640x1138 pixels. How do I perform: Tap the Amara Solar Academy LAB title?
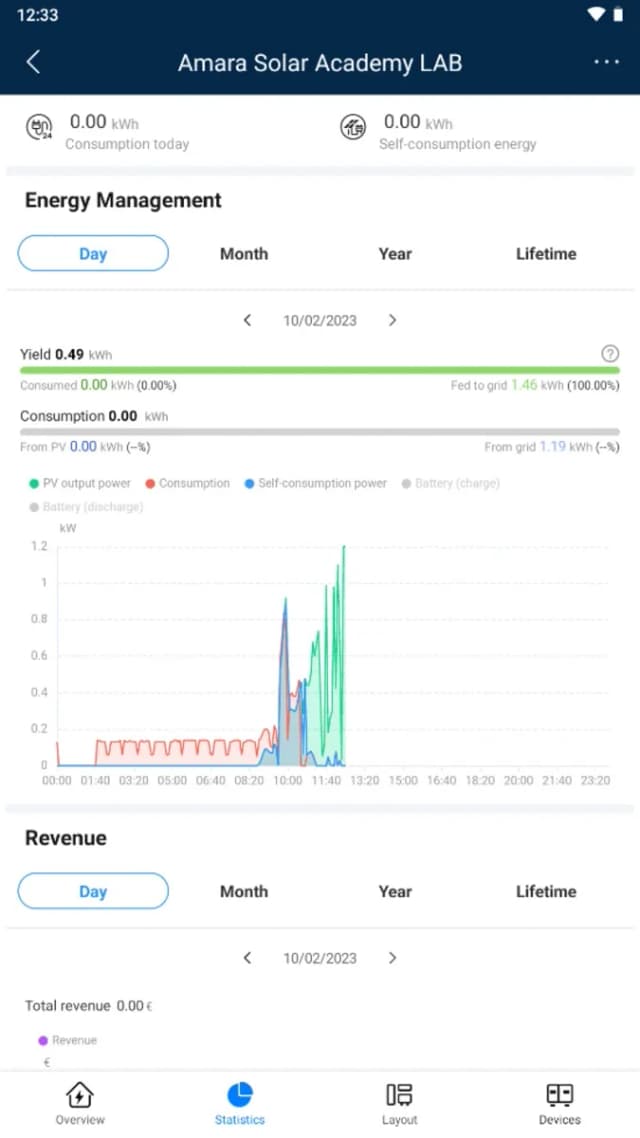click(320, 62)
